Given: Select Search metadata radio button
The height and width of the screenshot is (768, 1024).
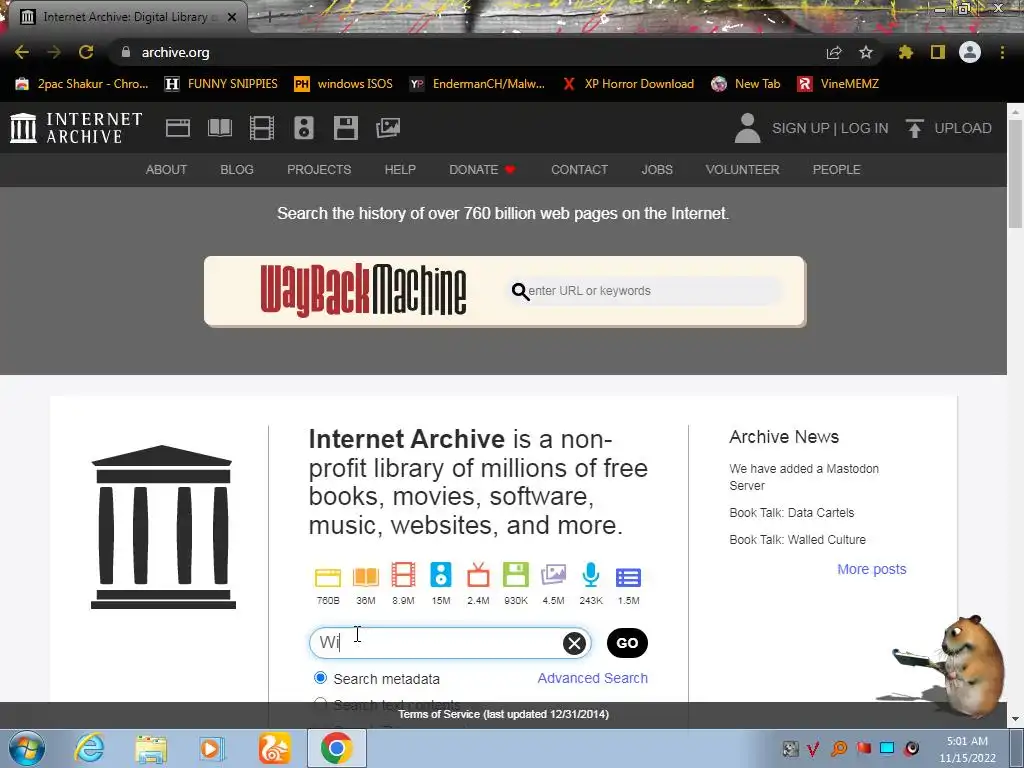Looking at the screenshot, I should pyautogui.click(x=320, y=678).
